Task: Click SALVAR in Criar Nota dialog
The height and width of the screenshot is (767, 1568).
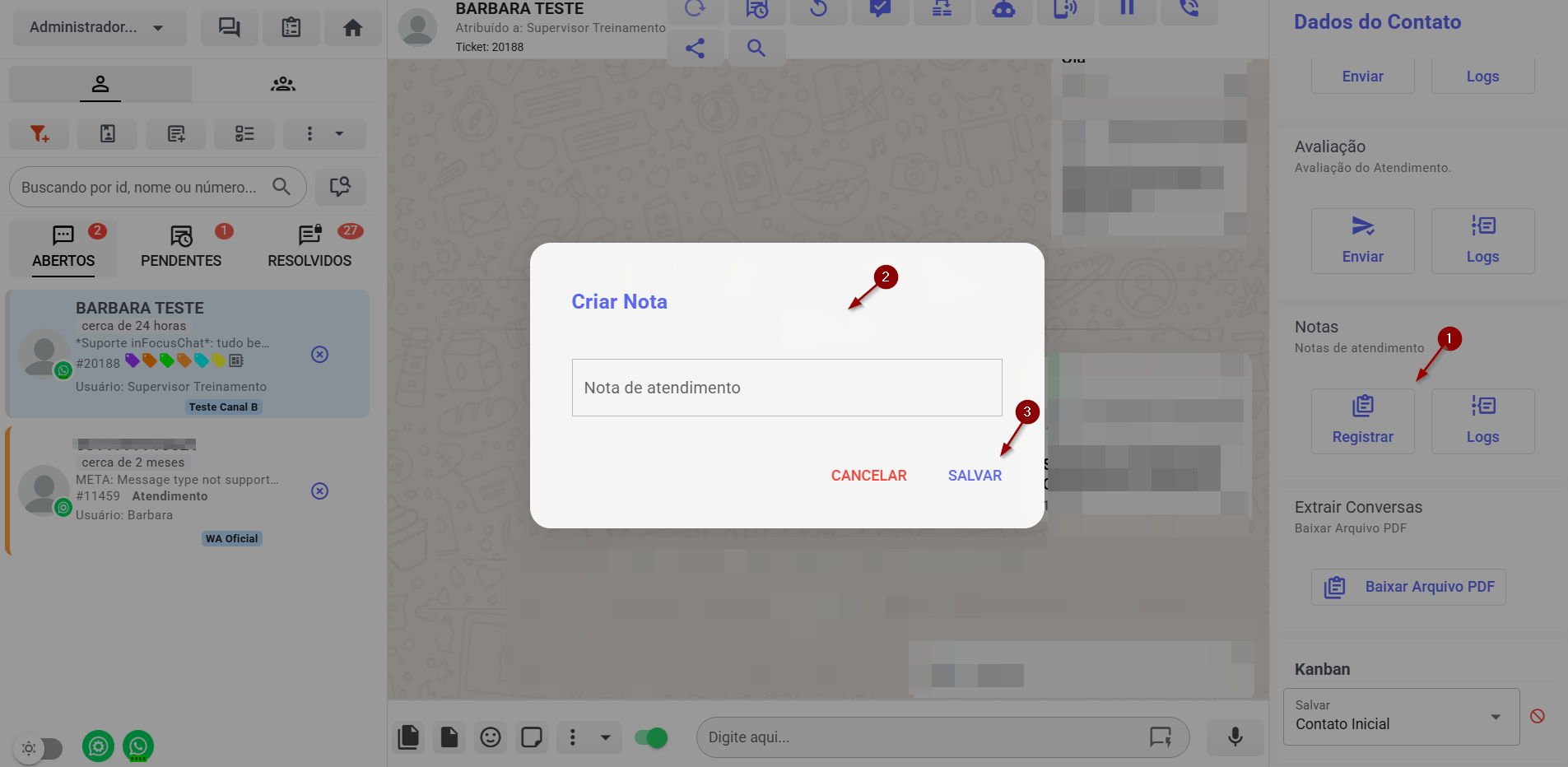Action: (x=975, y=476)
